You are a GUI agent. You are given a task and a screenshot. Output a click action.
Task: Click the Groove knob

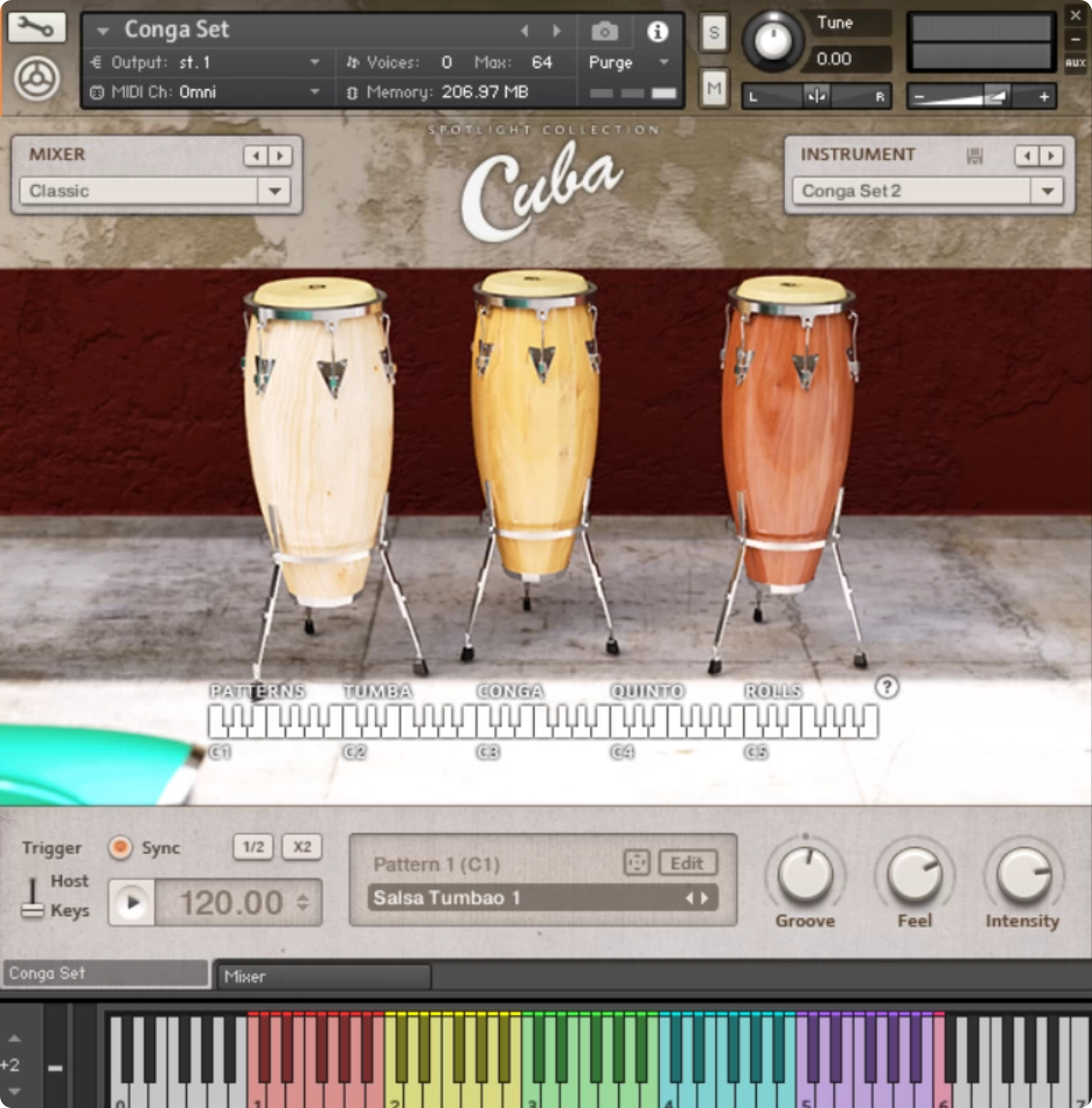coord(805,874)
